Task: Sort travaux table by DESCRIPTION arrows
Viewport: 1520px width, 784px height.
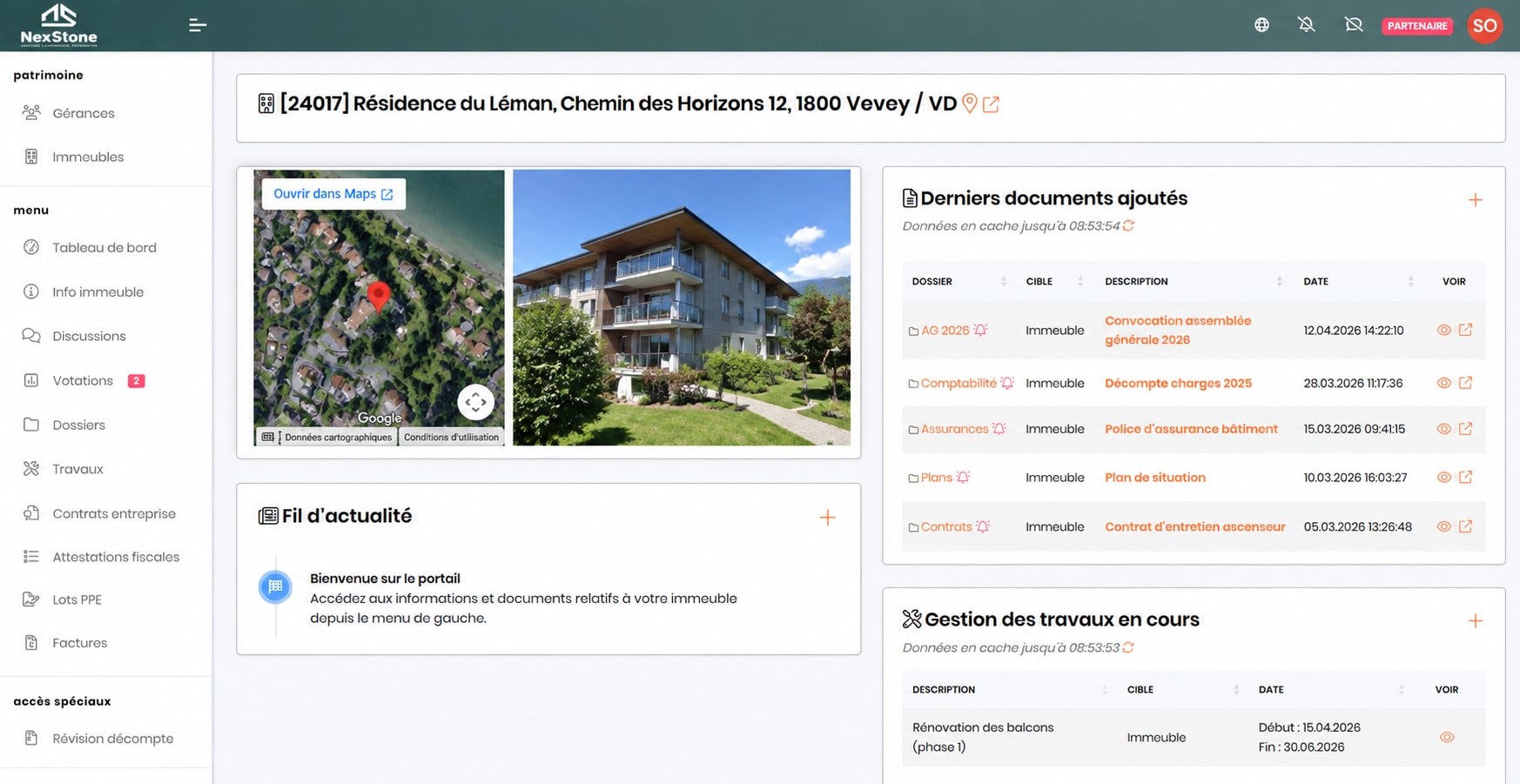Action: pyautogui.click(x=1105, y=690)
